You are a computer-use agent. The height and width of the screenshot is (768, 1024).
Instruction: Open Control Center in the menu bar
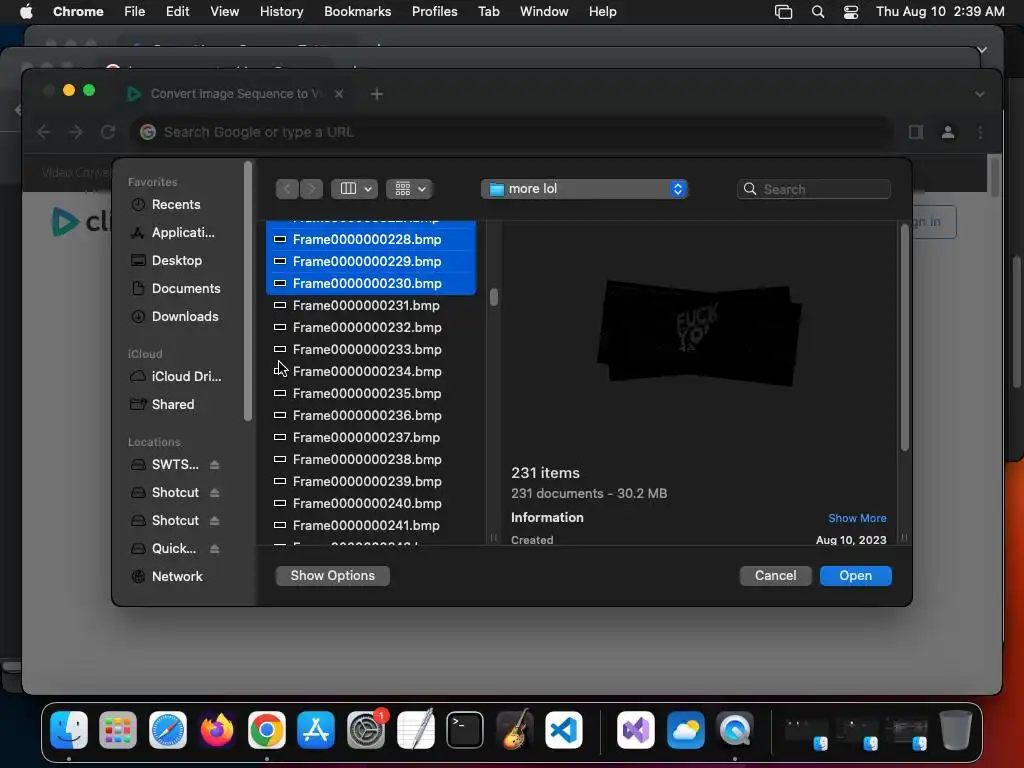pos(851,12)
